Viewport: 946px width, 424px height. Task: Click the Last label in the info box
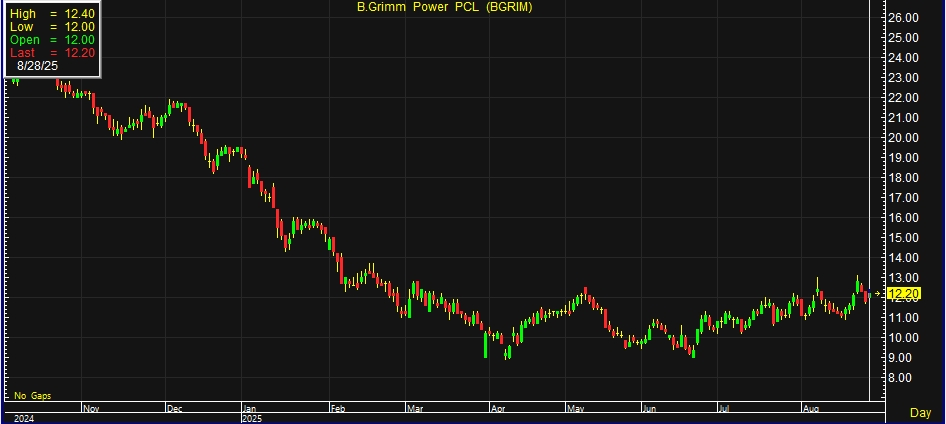[x=22, y=53]
